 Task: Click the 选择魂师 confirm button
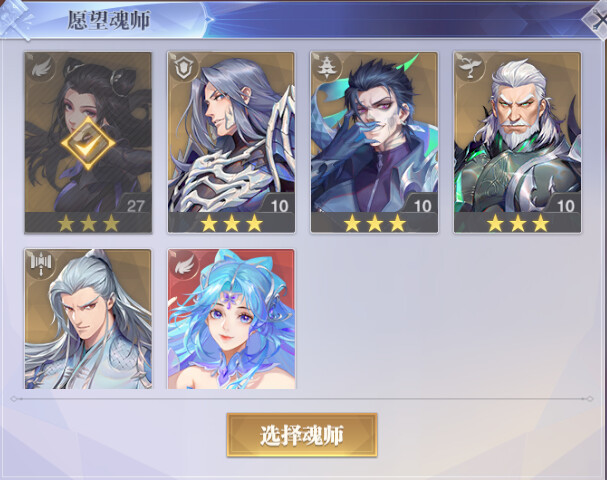(302, 435)
